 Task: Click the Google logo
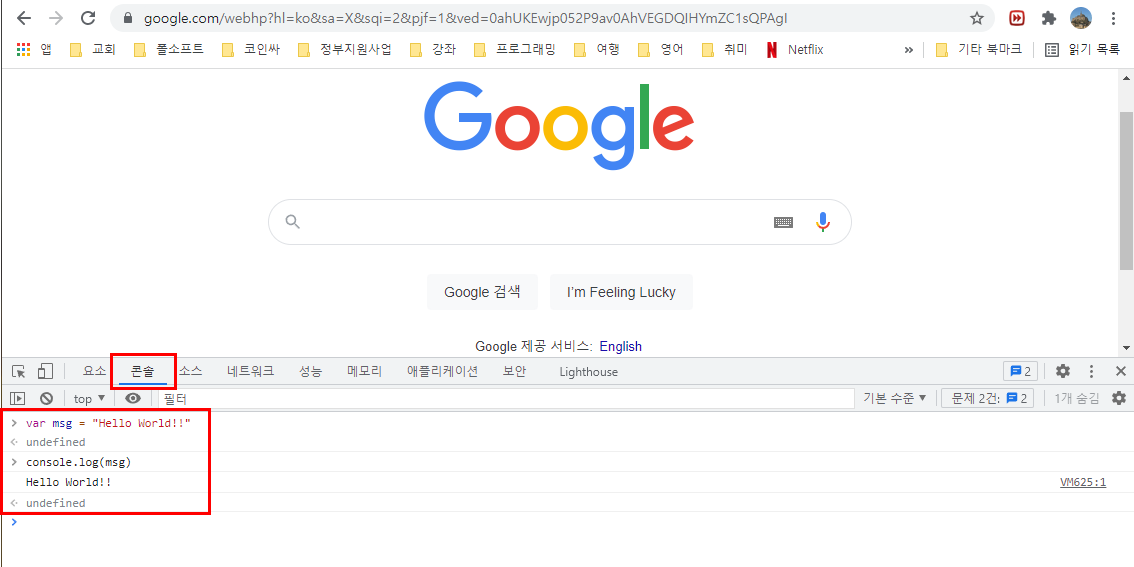coord(559,126)
